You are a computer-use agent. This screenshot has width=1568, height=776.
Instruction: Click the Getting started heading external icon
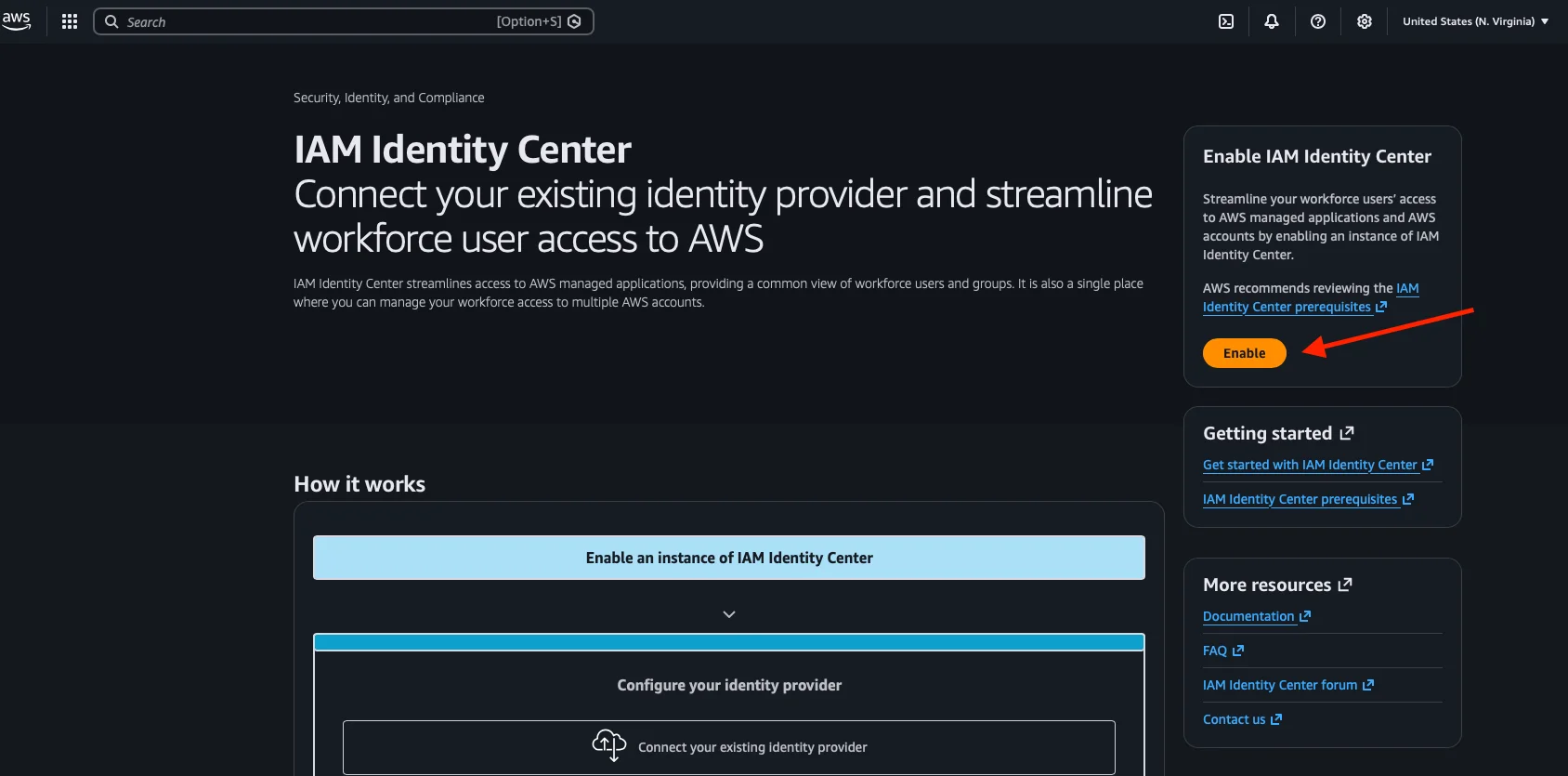pyautogui.click(x=1347, y=433)
